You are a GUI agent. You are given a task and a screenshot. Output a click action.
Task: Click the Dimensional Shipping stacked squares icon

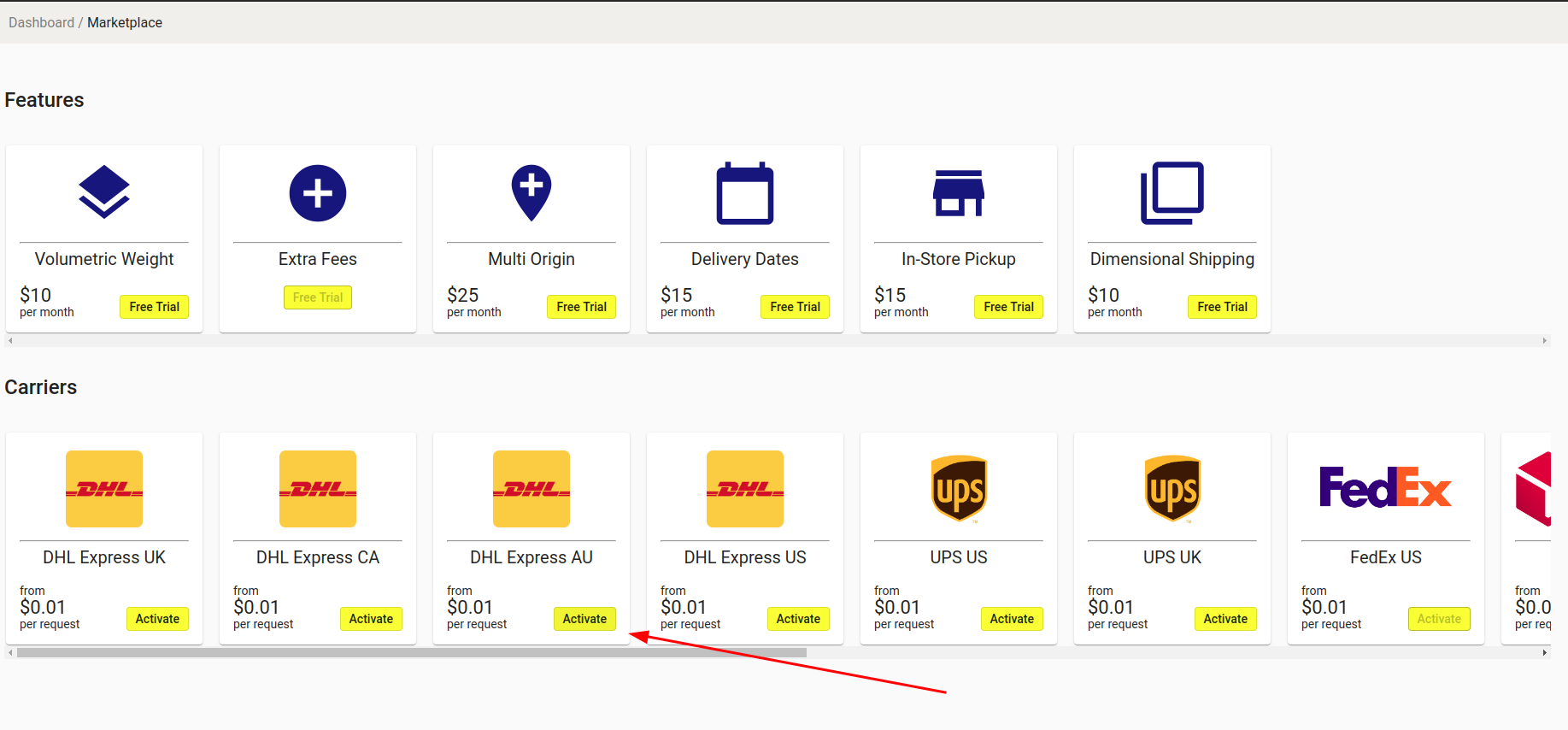pos(1172,193)
